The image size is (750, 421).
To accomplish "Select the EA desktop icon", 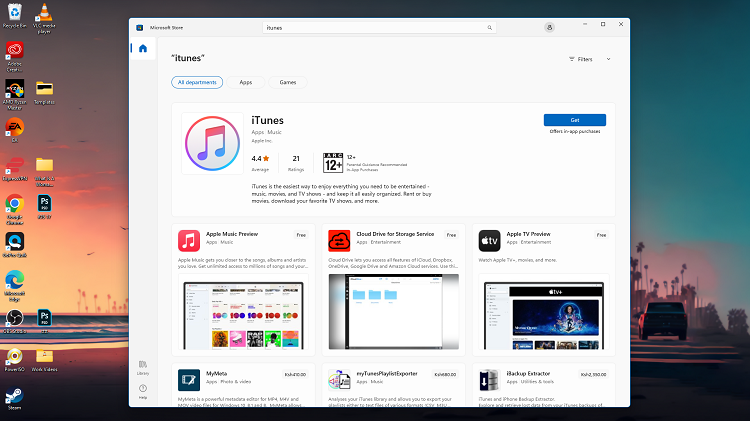I will pos(15,130).
